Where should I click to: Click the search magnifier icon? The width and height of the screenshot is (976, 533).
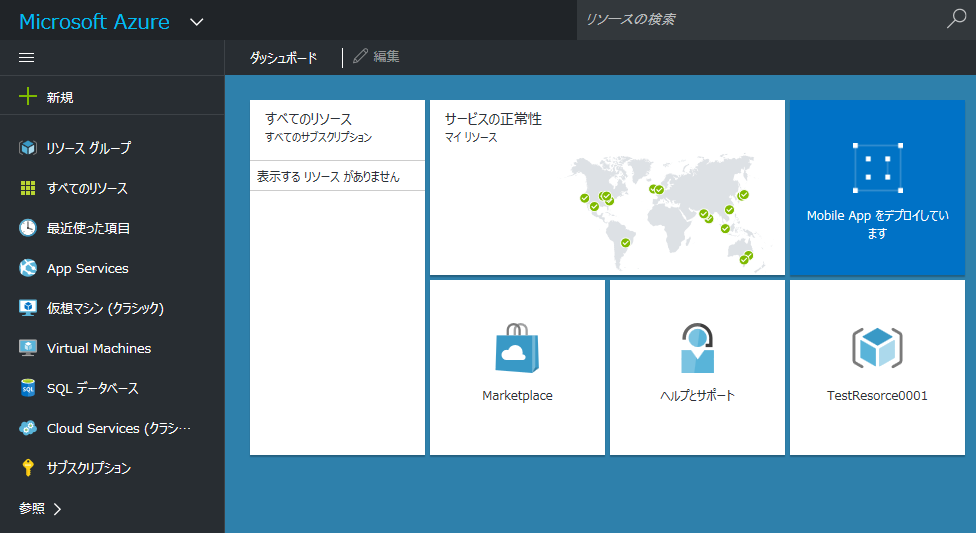(956, 19)
